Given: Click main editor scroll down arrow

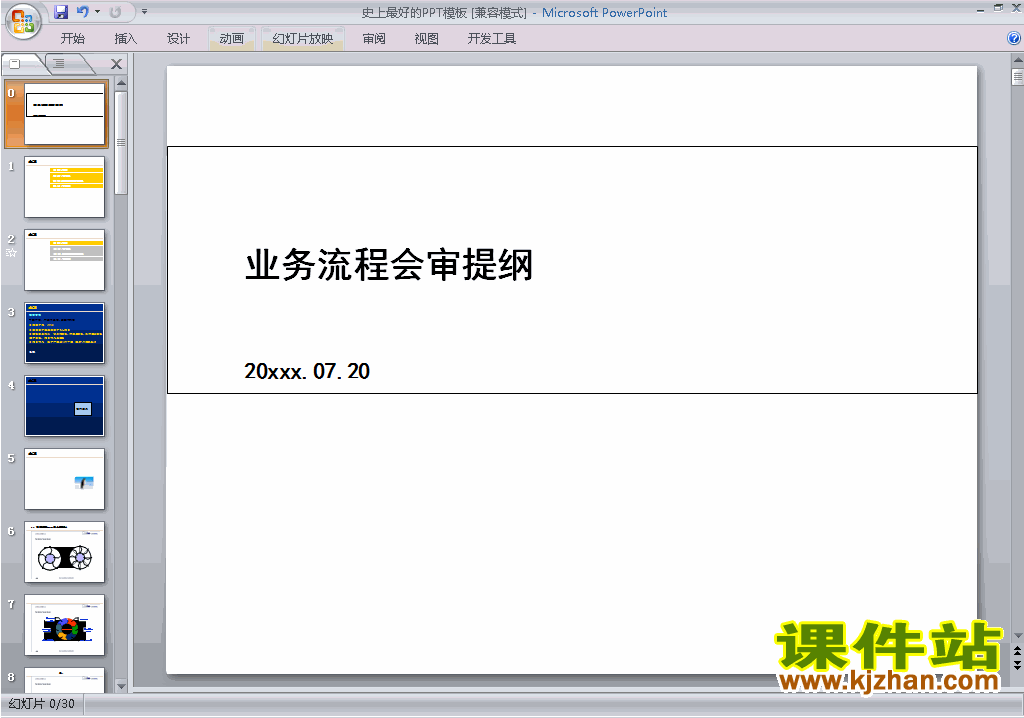Looking at the screenshot, I should click(x=1017, y=636).
